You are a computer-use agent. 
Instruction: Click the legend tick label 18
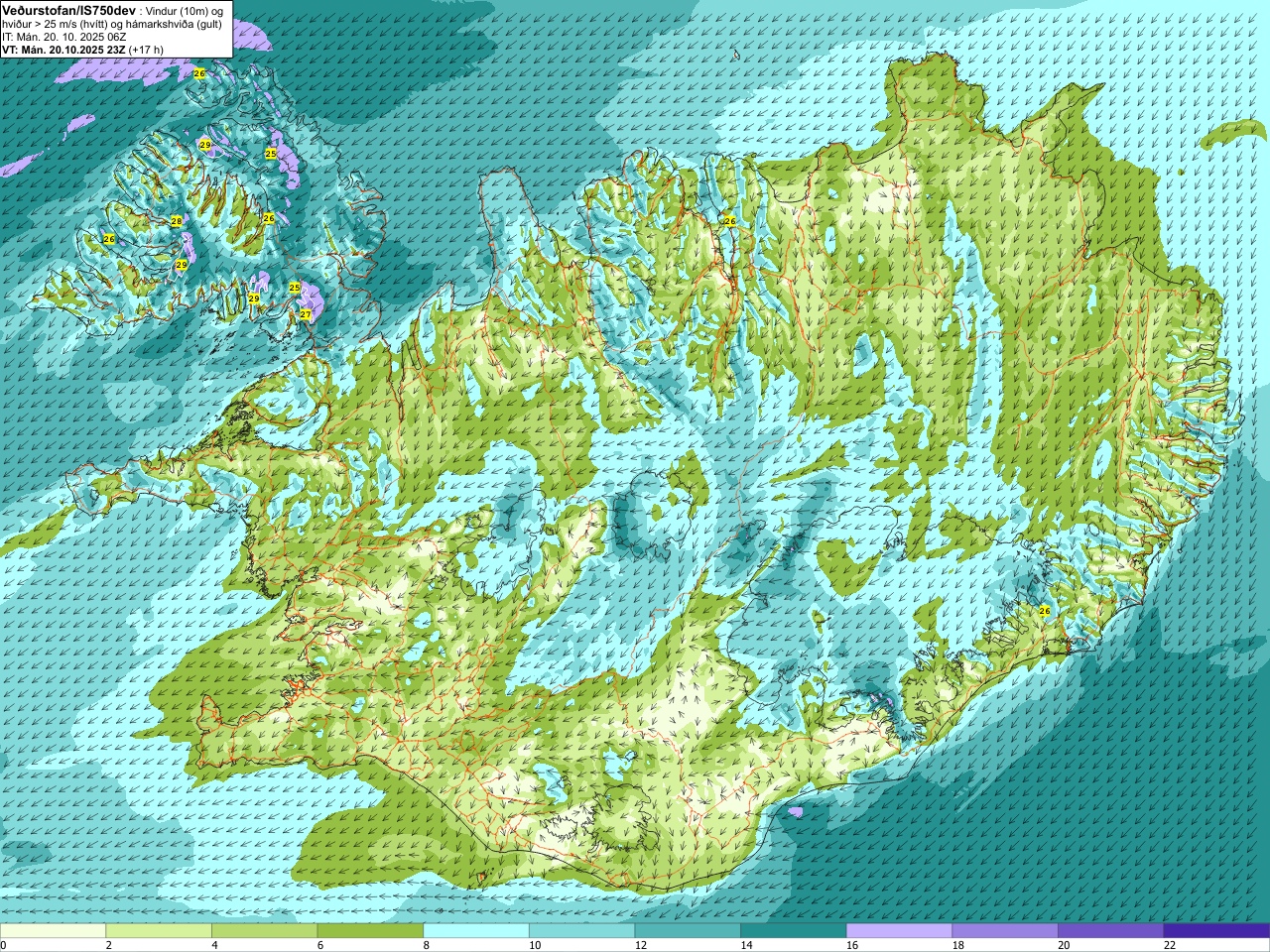tap(957, 946)
